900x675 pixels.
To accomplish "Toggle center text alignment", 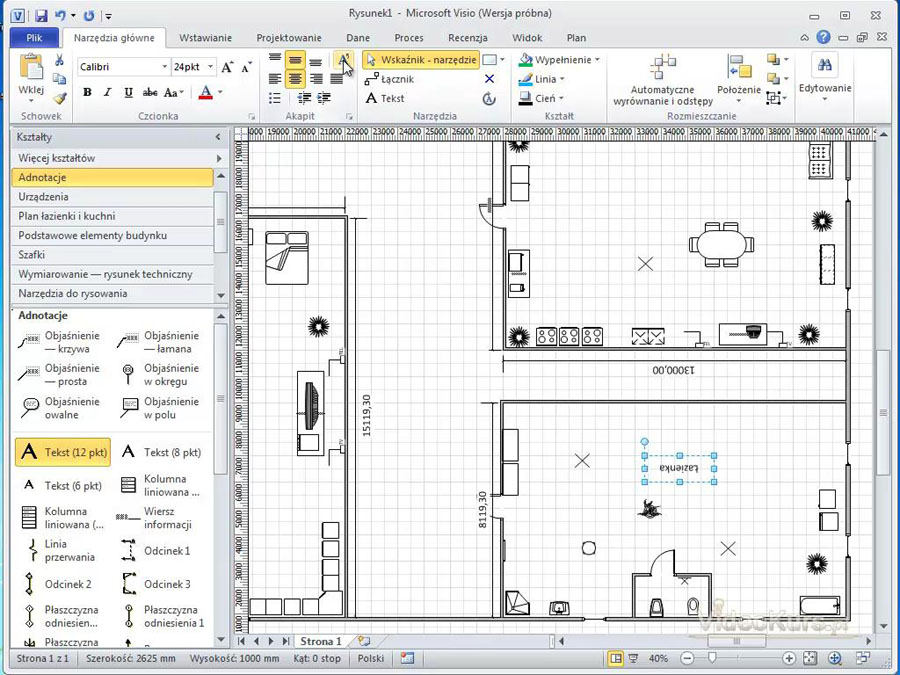I will click(295, 79).
